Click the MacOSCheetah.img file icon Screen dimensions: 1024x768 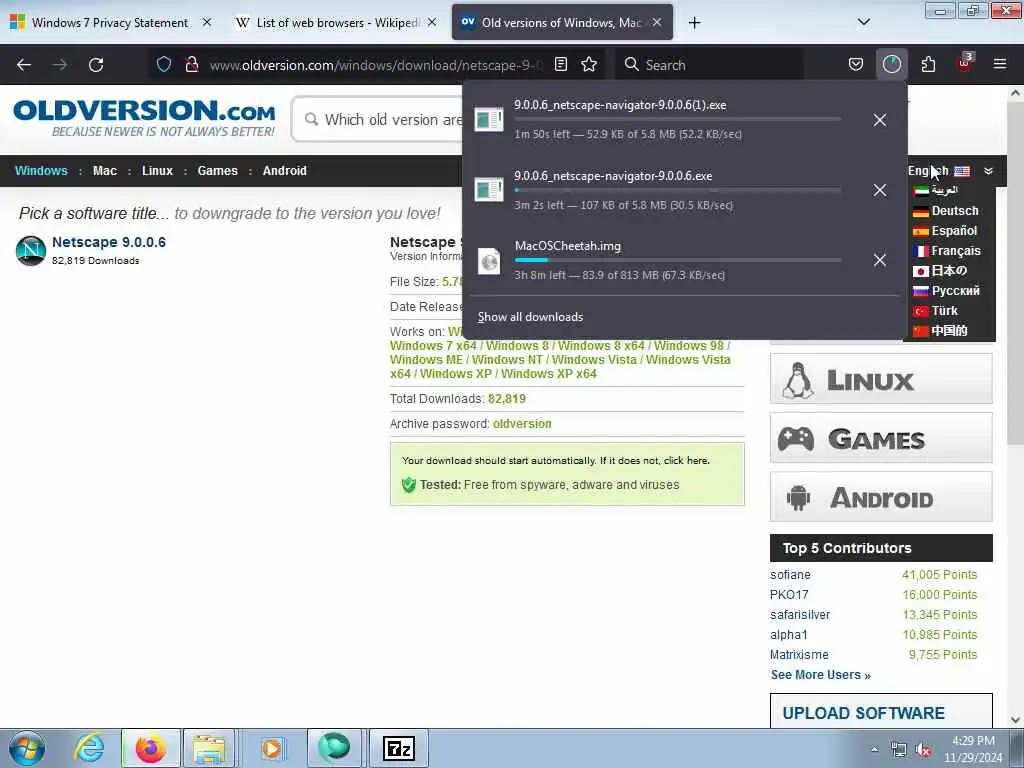(x=488, y=261)
